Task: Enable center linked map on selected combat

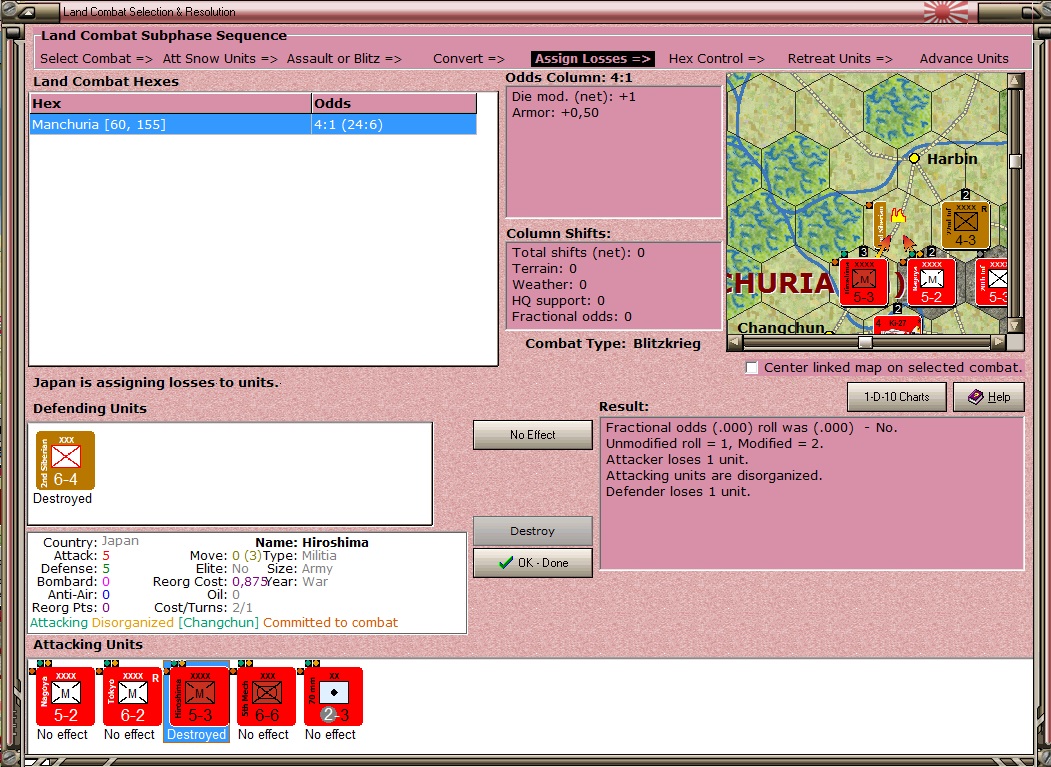Action: pyautogui.click(x=752, y=367)
